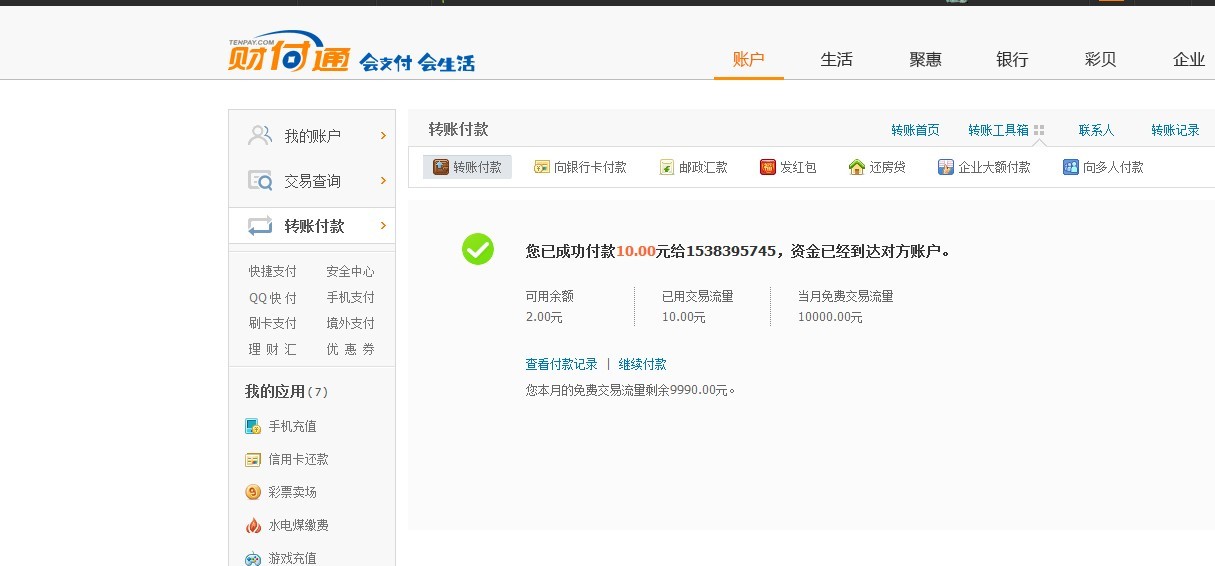This screenshot has height=566, width=1215.
Task: Click the 游戏充值 gamepad icon
Action: (x=253, y=558)
